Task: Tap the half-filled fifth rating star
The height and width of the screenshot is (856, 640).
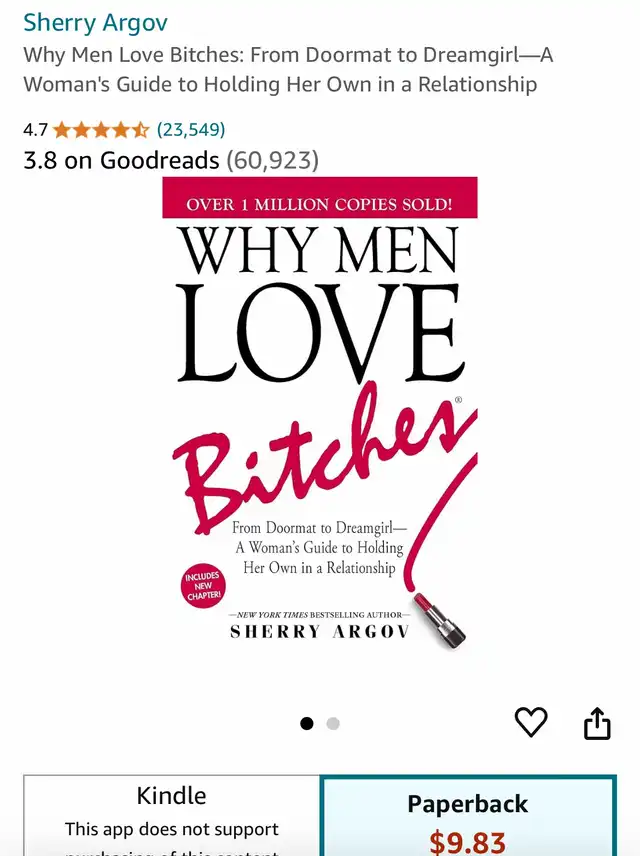Action: click(140, 130)
